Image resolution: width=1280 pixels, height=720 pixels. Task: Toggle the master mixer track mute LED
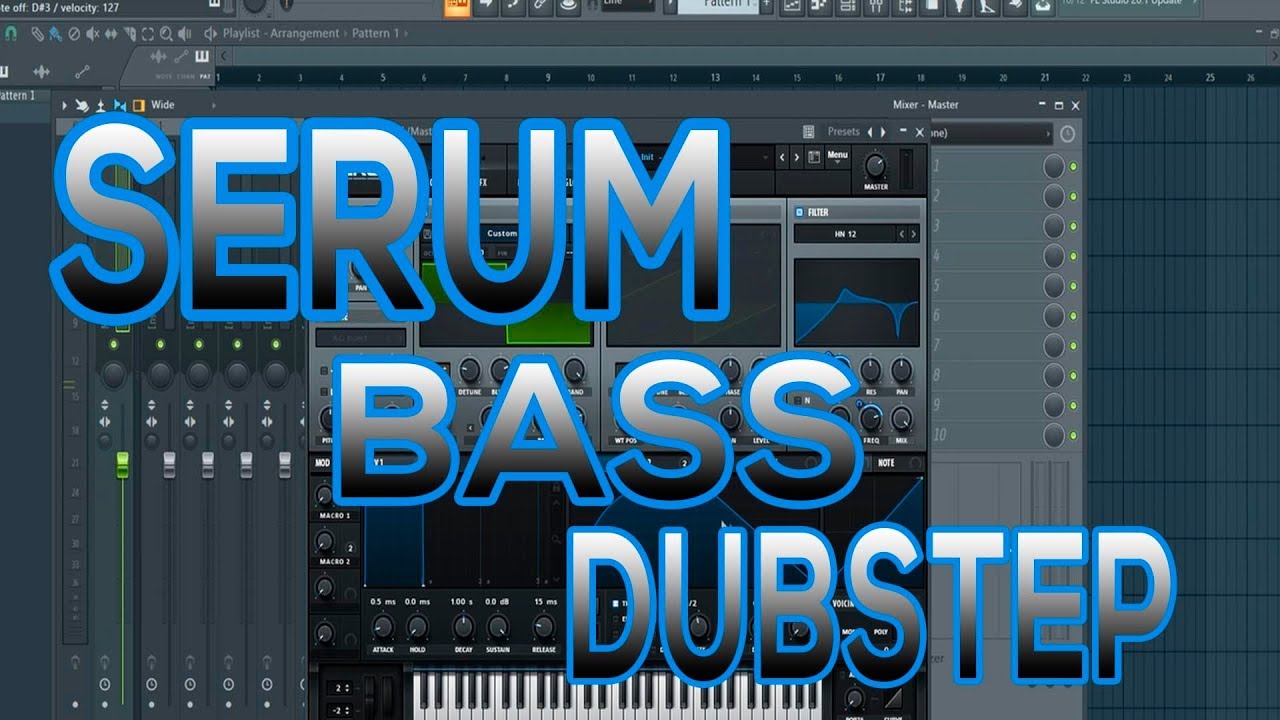114,344
